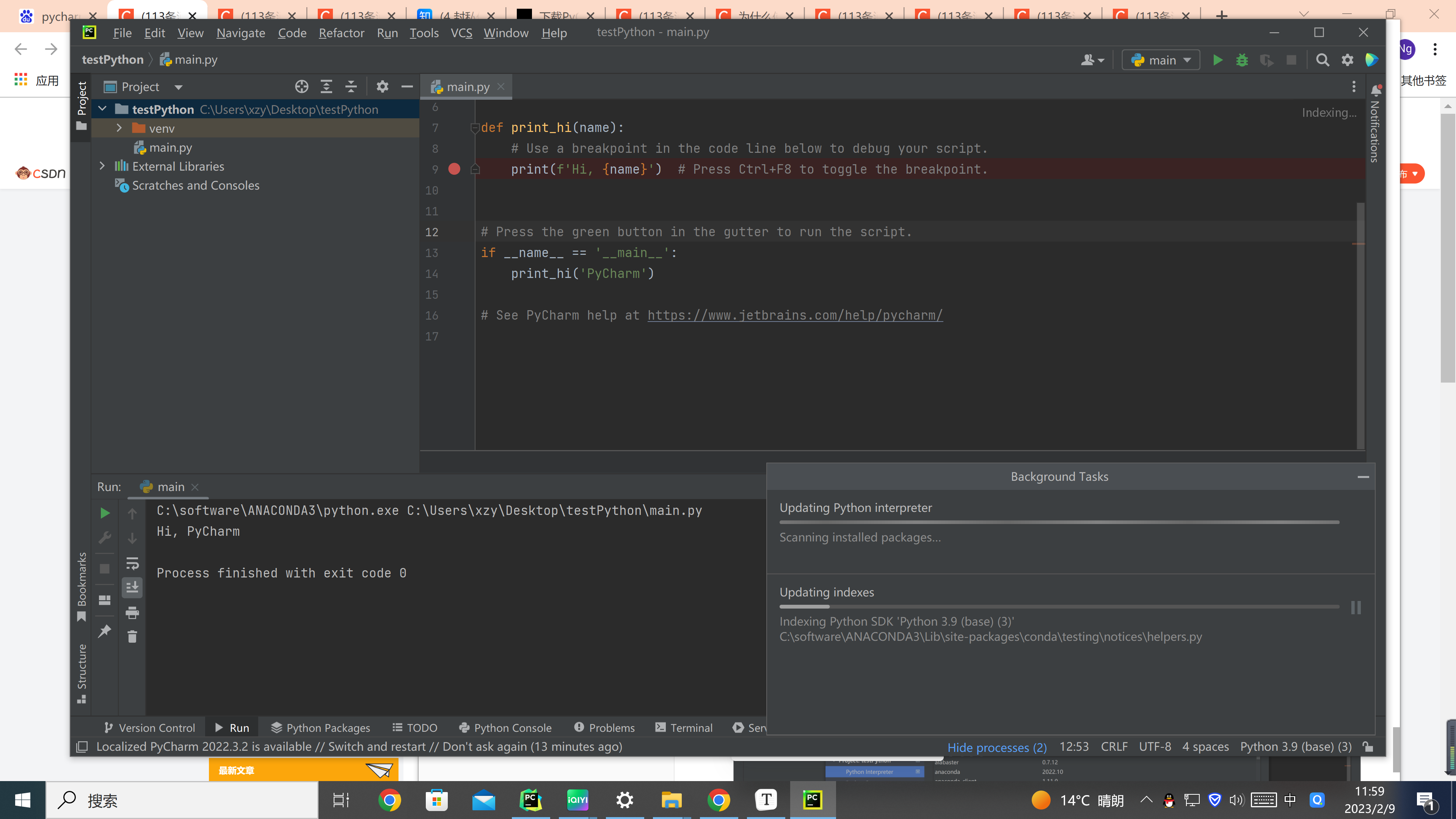
Task: Start debugging with the bug icon
Action: pos(1242,60)
